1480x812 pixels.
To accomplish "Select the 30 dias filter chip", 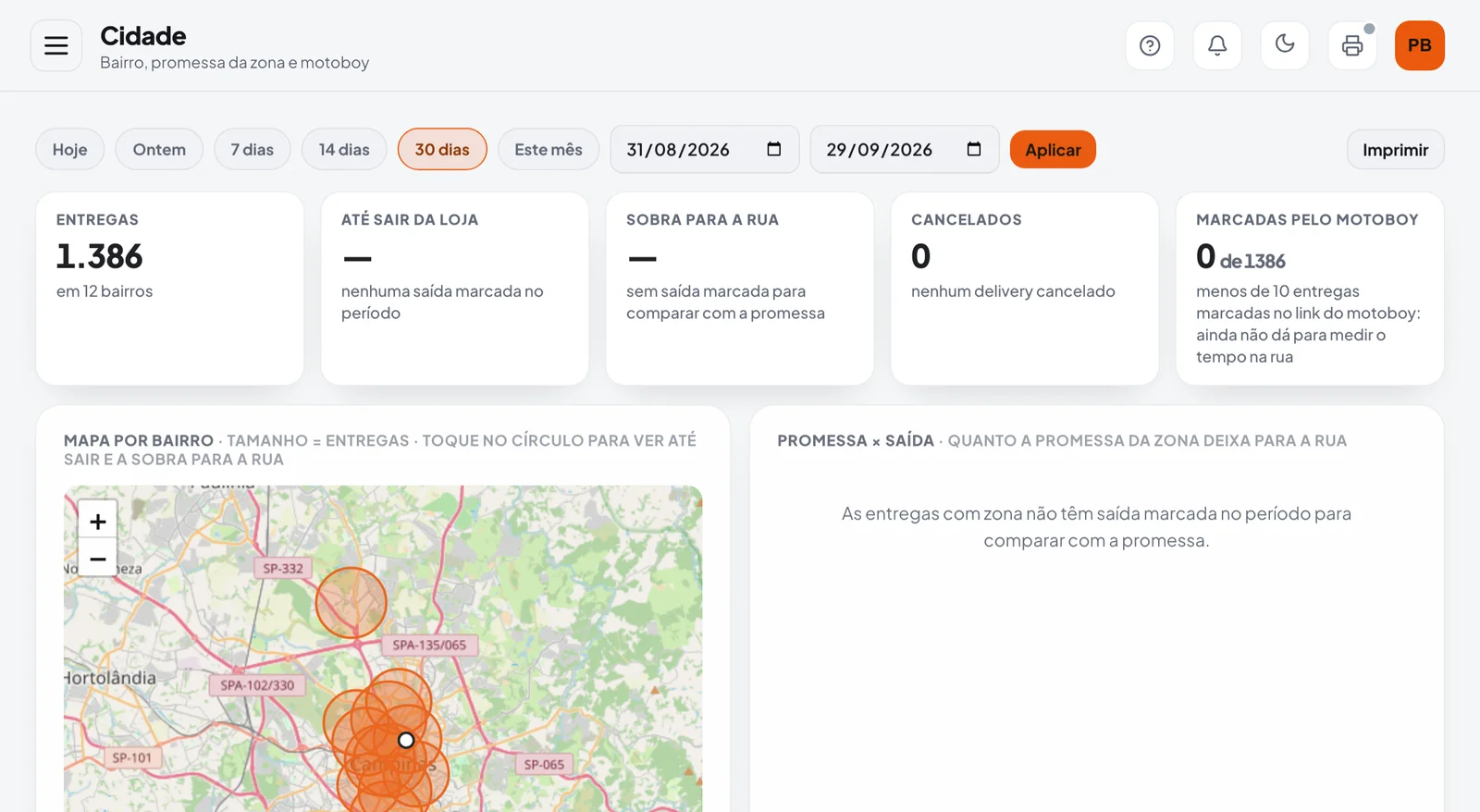I will [x=442, y=150].
